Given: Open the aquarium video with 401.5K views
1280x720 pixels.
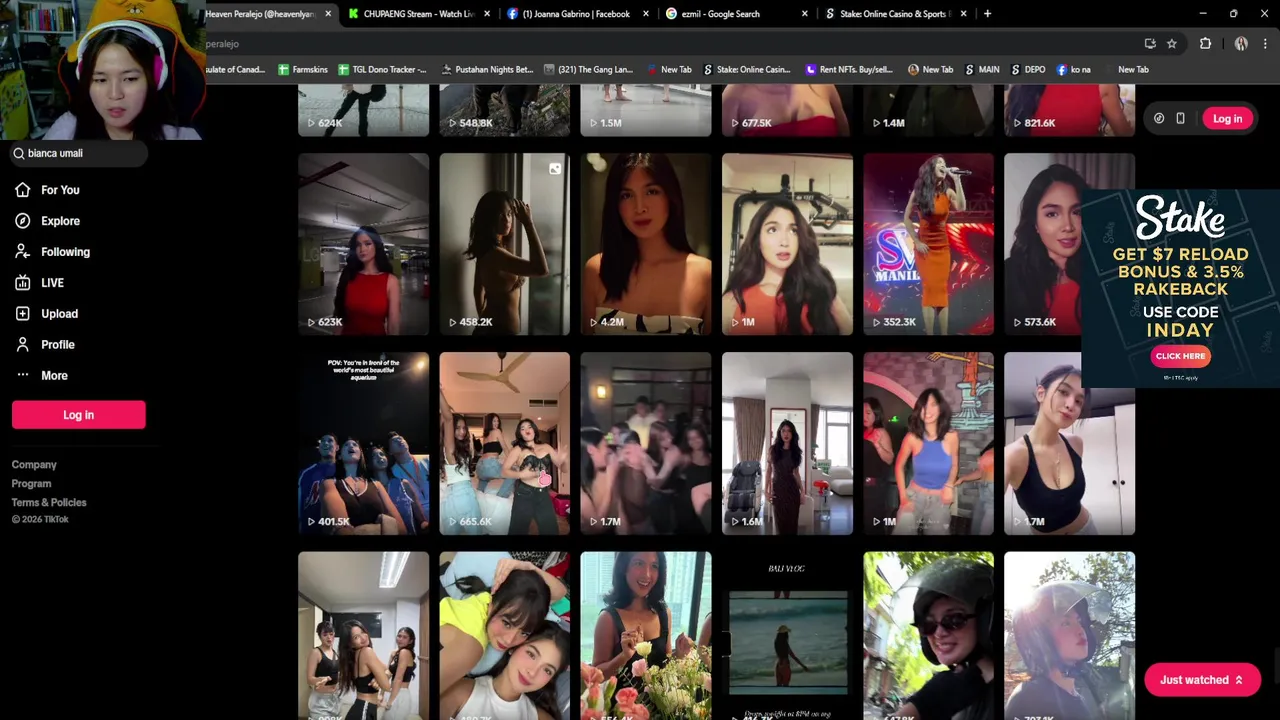Looking at the screenshot, I should click(363, 443).
